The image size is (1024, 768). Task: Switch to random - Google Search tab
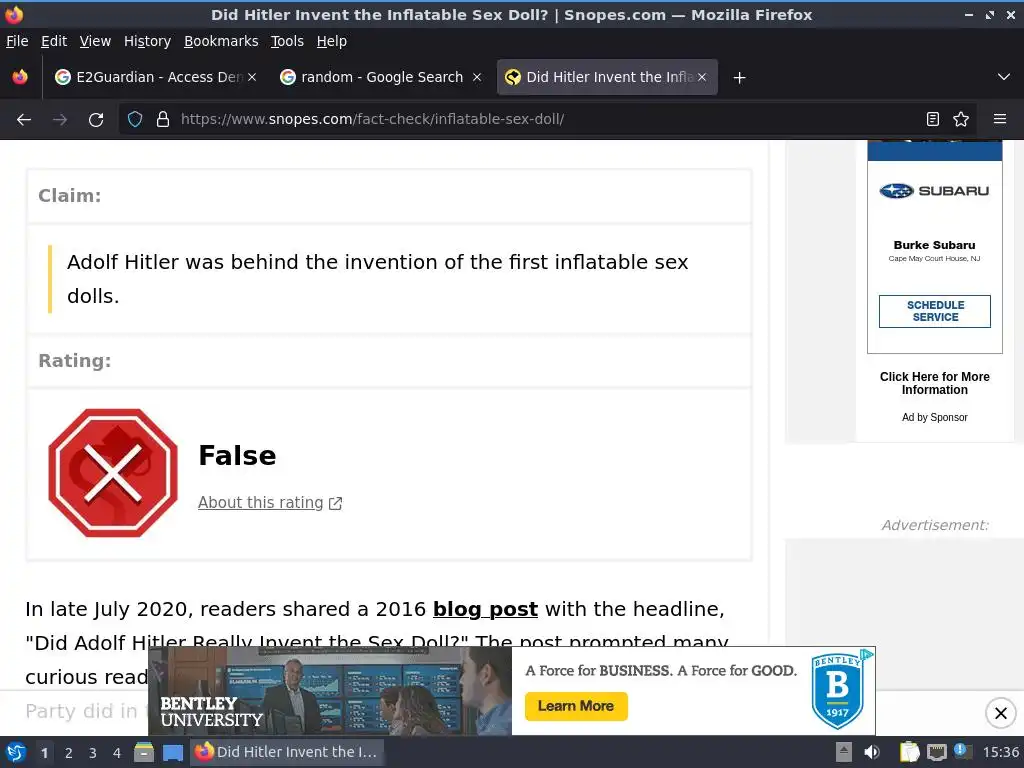click(381, 77)
